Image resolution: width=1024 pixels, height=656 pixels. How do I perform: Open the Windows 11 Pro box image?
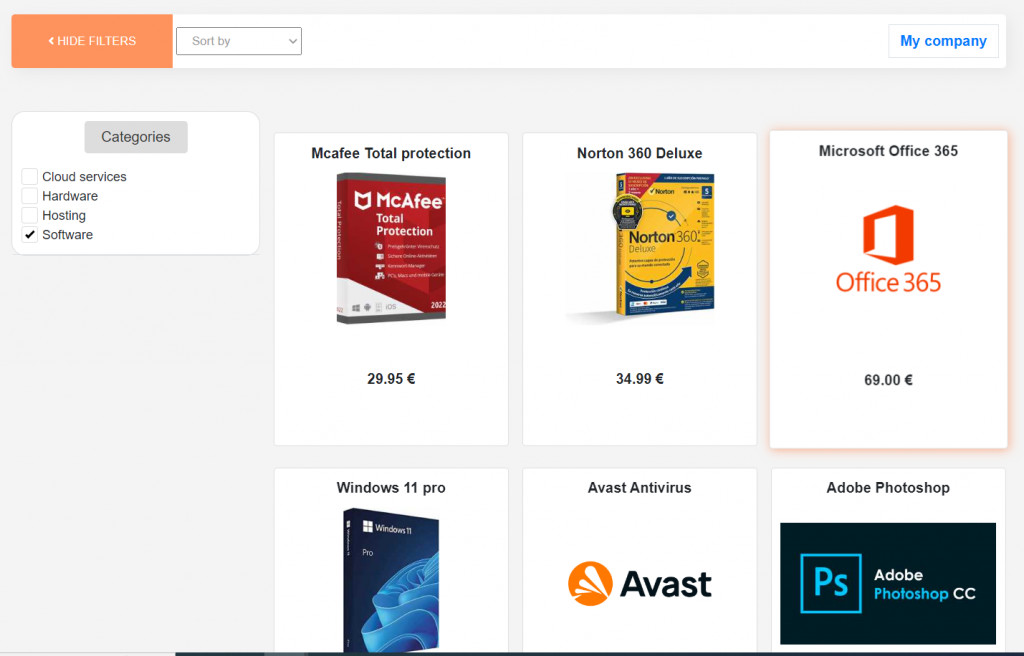[391, 580]
